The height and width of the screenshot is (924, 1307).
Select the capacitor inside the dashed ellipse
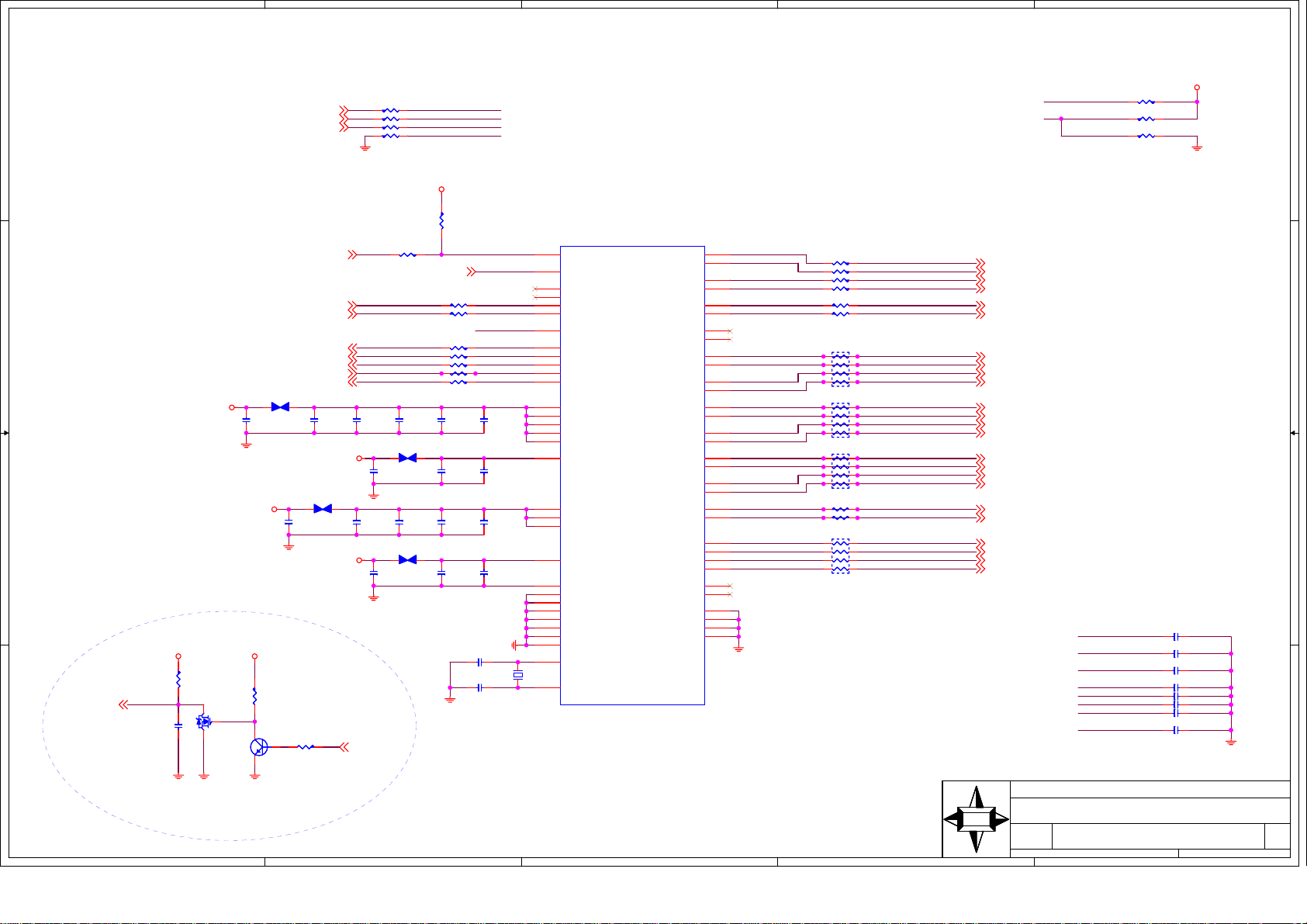coord(178,725)
